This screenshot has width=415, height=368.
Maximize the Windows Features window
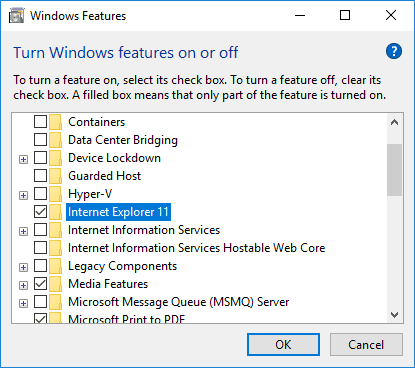(x=345, y=15)
